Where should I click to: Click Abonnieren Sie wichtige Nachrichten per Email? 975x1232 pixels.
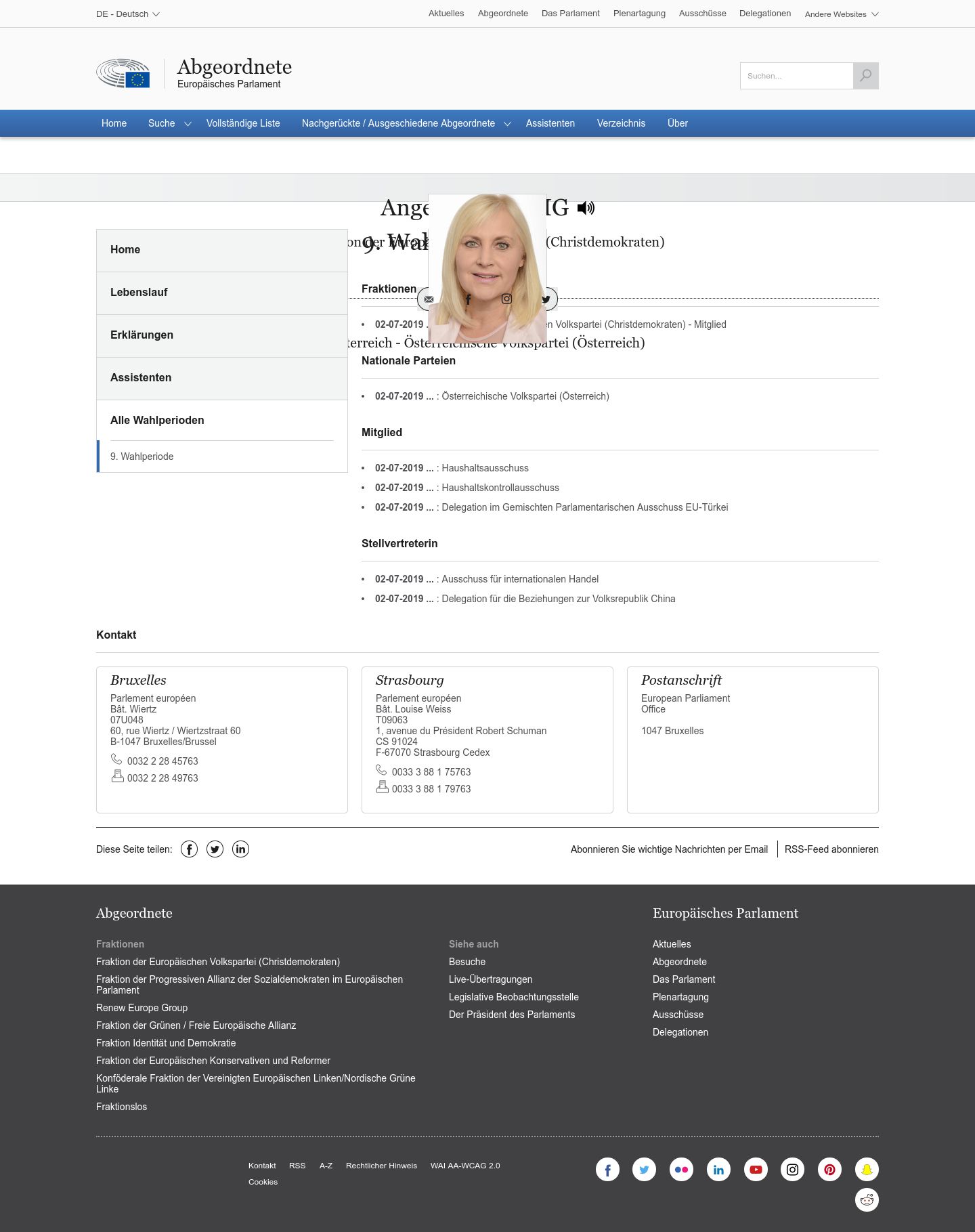[x=669, y=849]
